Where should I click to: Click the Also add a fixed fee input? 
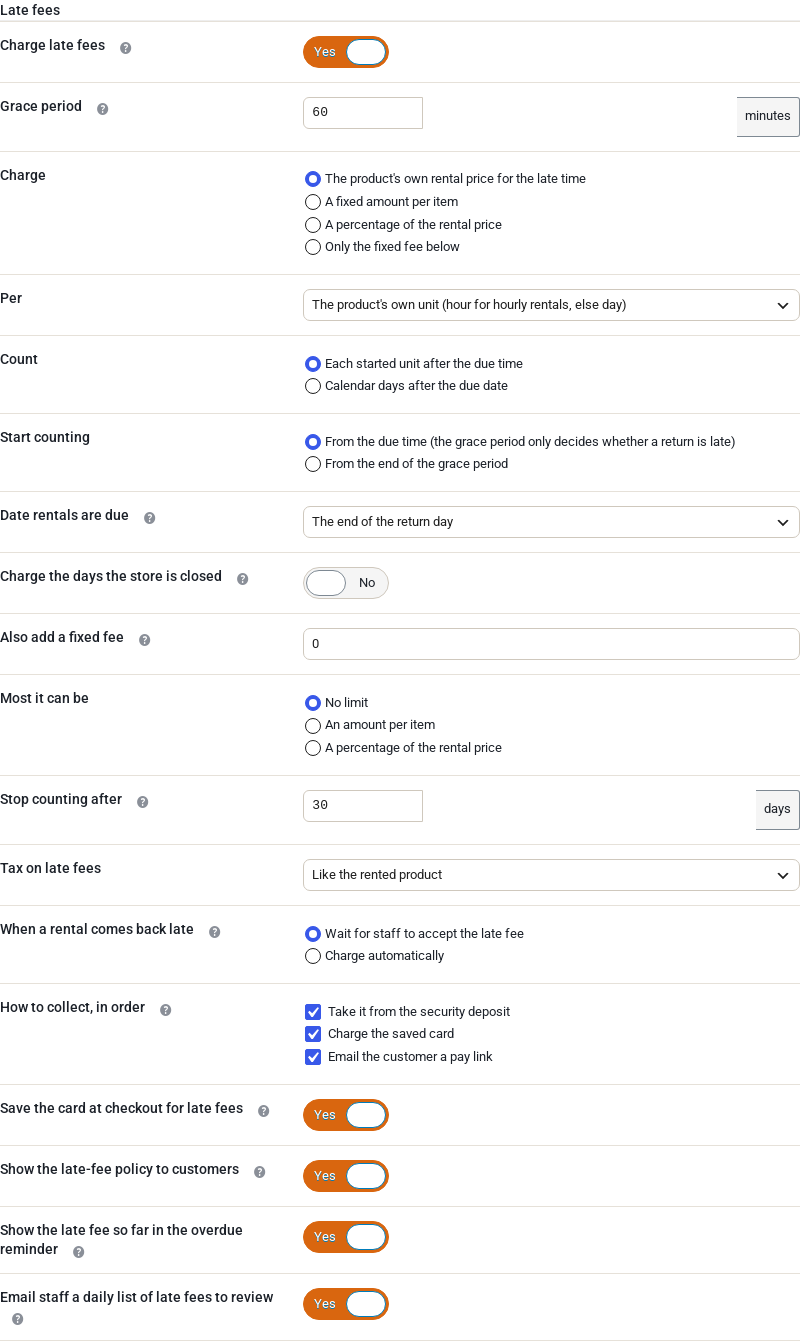[x=551, y=644]
